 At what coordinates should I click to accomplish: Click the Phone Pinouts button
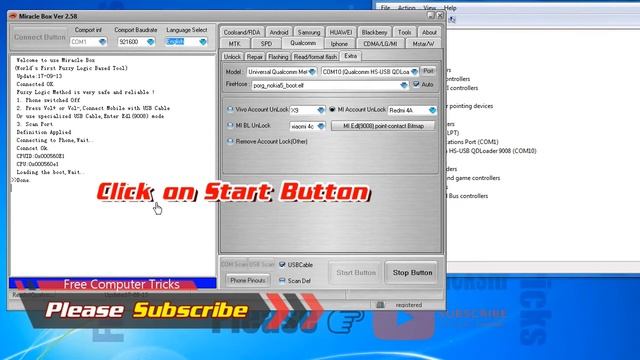pos(248,280)
